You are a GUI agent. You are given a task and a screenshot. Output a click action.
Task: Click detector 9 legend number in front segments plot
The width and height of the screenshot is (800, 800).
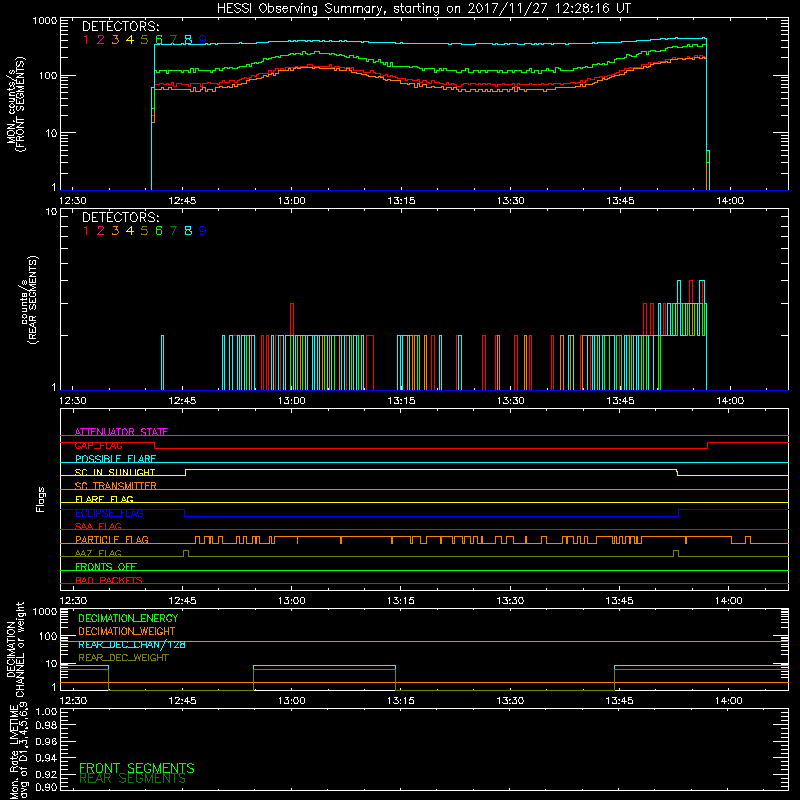pos(203,39)
